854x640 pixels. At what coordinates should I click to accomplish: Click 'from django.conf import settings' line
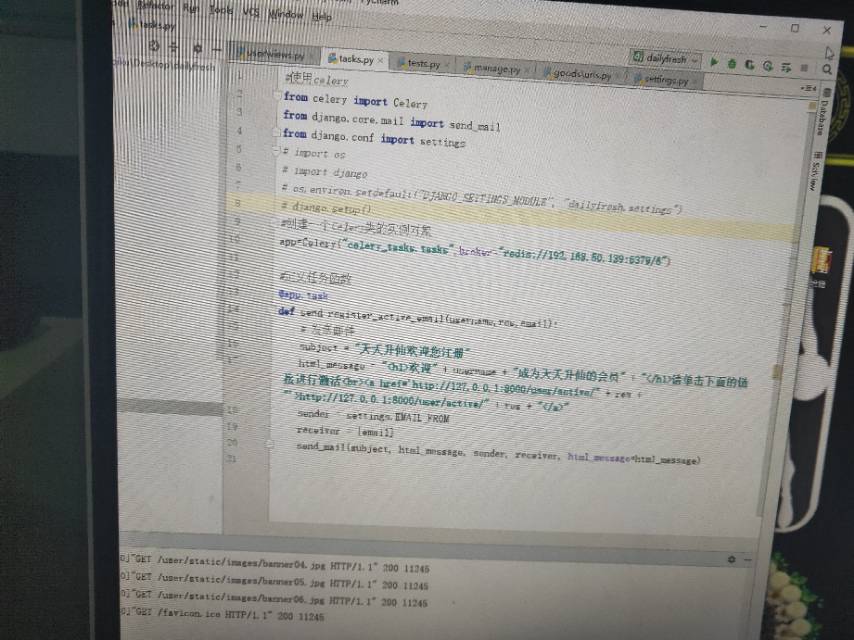(x=374, y=137)
